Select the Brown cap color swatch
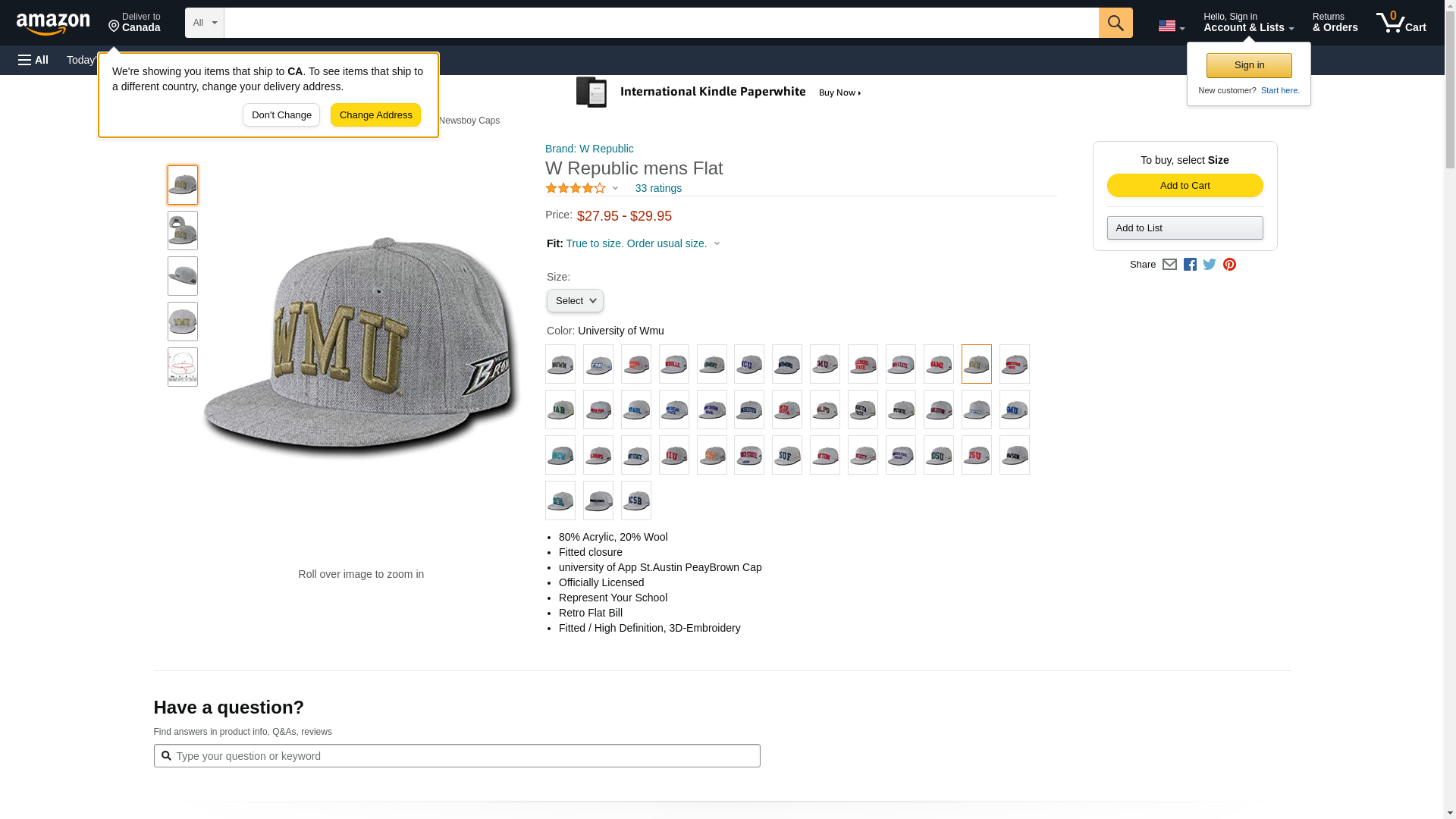The height and width of the screenshot is (819, 1456). coord(560,364)
